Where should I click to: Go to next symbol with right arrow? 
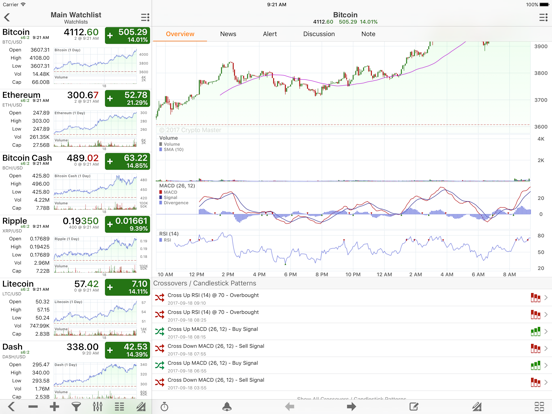point(351,407)
